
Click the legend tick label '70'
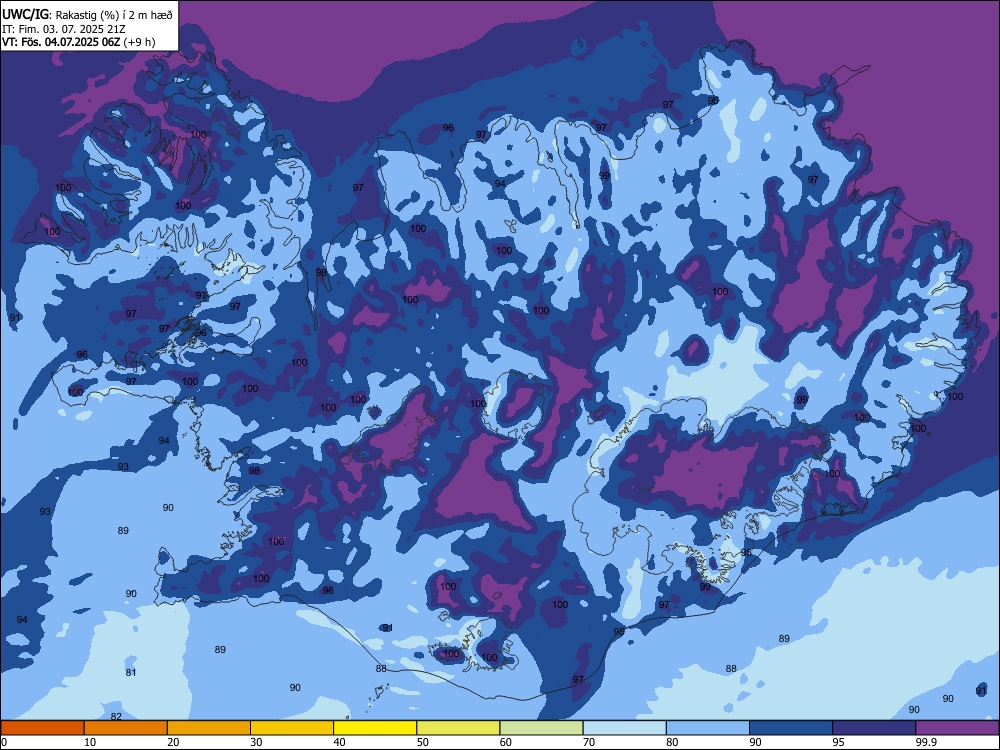pyautogui.click(x=589, y=742)
